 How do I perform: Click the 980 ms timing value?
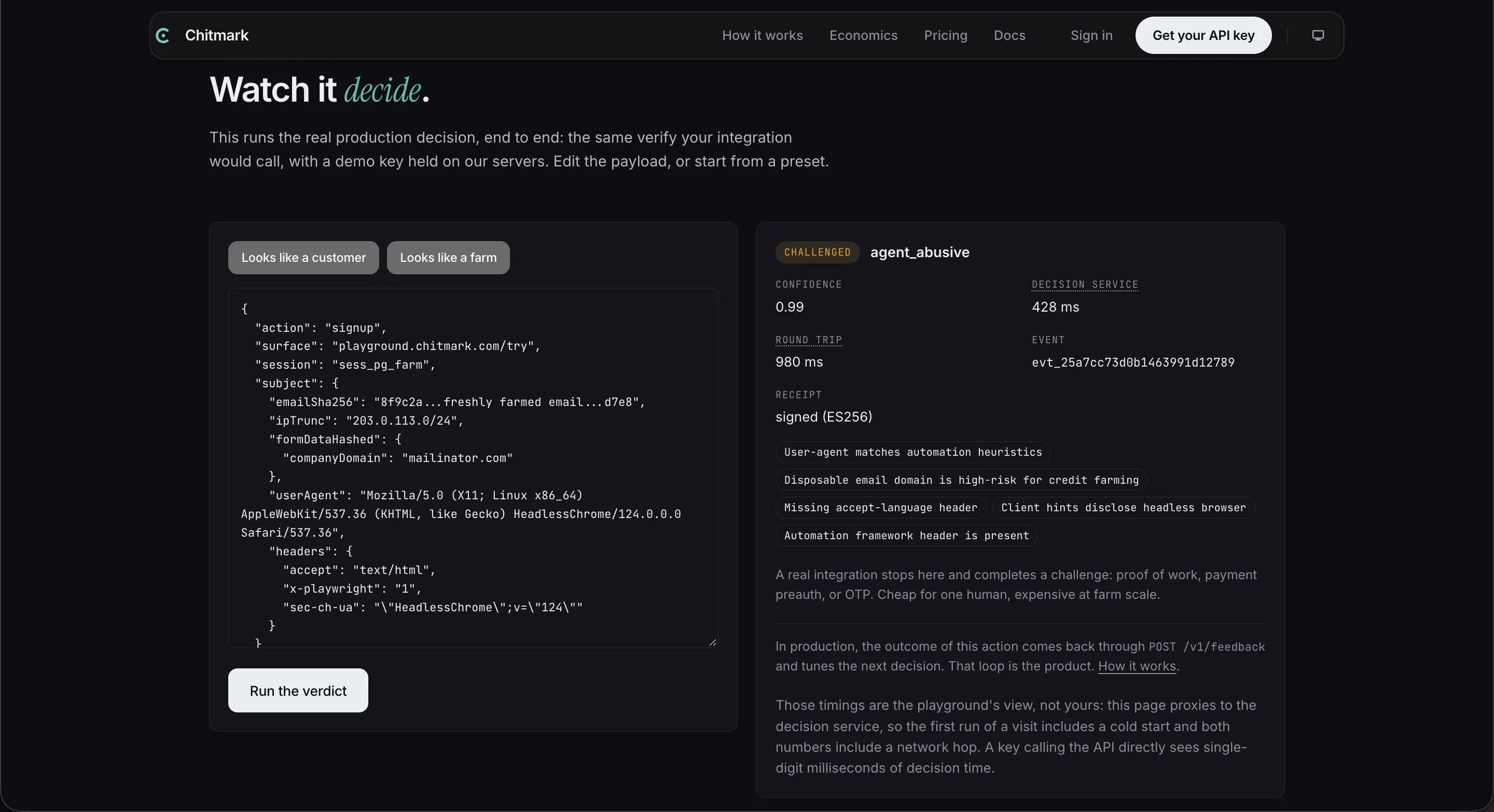click(x=799, y=362)
